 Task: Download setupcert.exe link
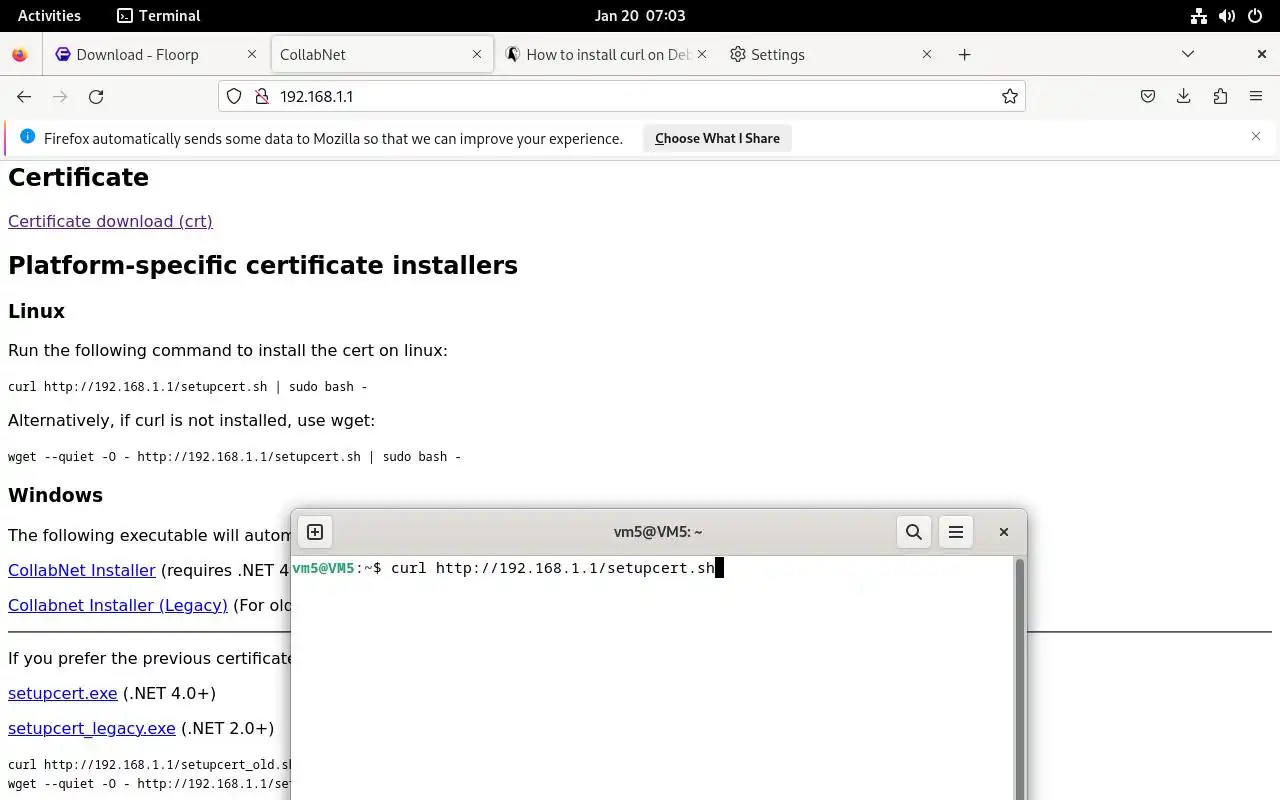pos(63,693)
